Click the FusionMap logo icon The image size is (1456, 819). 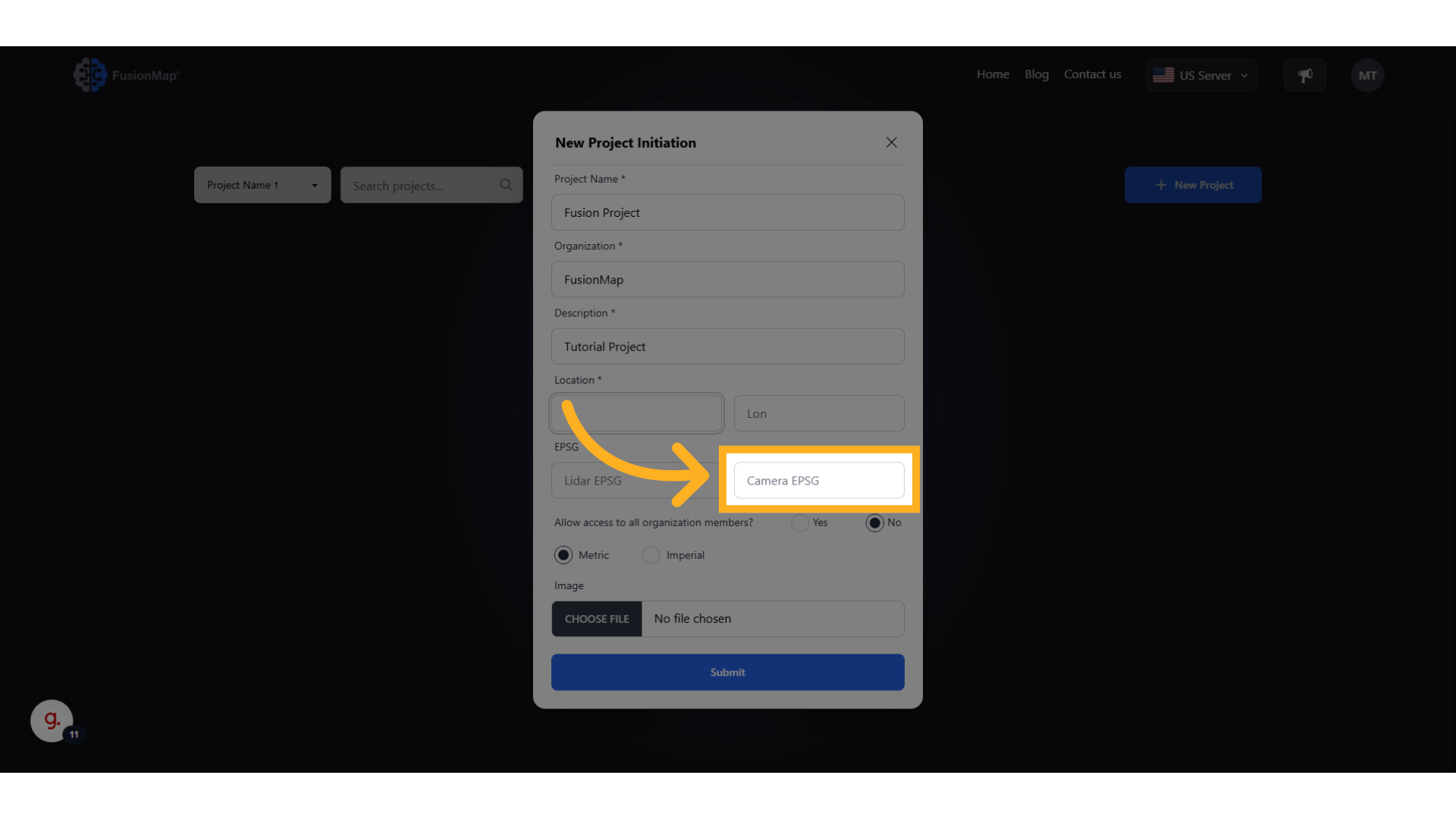click(90, 75)
